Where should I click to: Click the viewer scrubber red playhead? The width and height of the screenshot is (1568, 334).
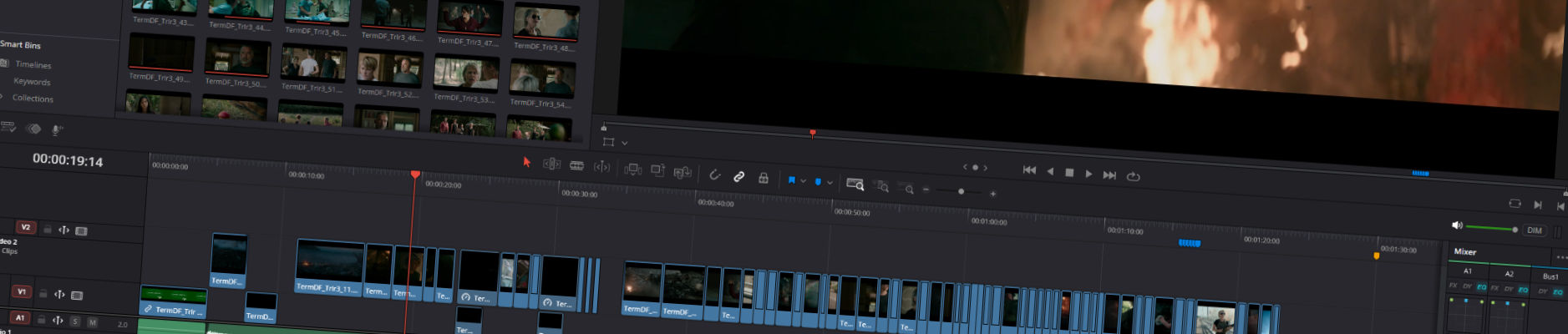point(812,133)
